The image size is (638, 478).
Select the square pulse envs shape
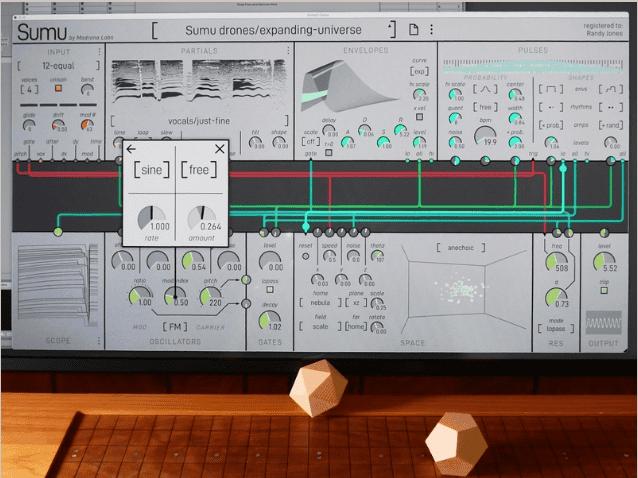(551, 89)
